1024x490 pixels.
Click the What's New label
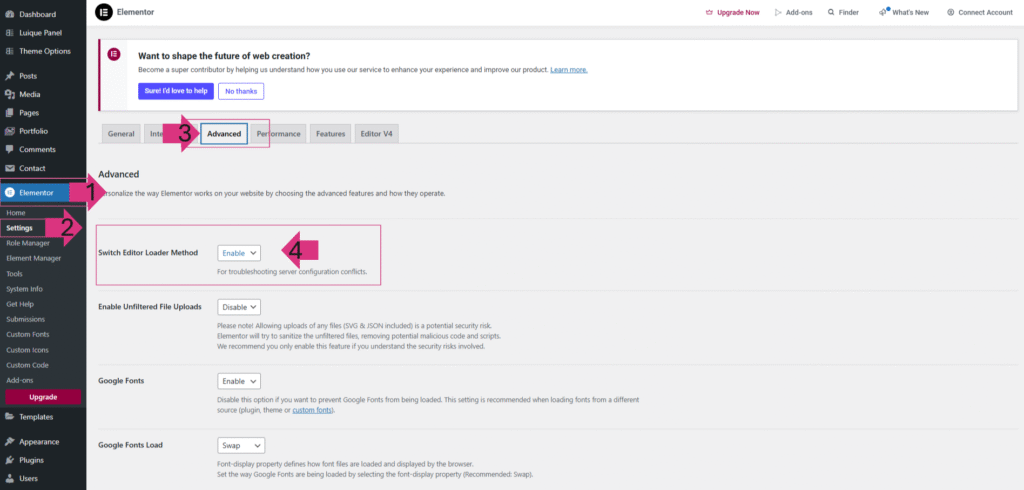click(x=910, y=12)
